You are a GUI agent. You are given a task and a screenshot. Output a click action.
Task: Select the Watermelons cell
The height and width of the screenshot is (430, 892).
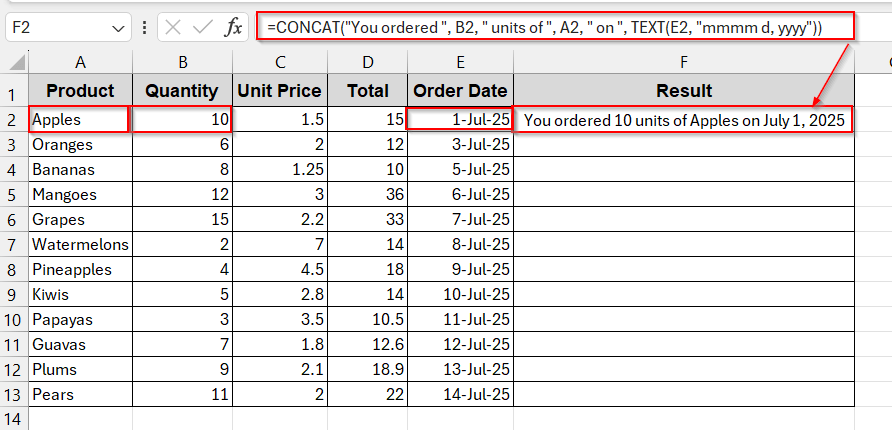click(79, 244)
